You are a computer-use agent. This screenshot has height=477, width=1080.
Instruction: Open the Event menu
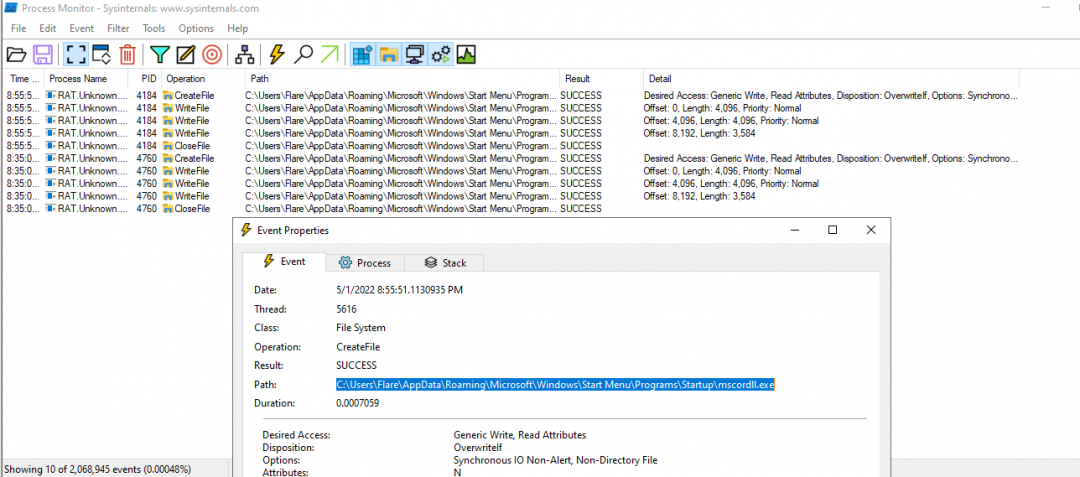tap(81, 28)
